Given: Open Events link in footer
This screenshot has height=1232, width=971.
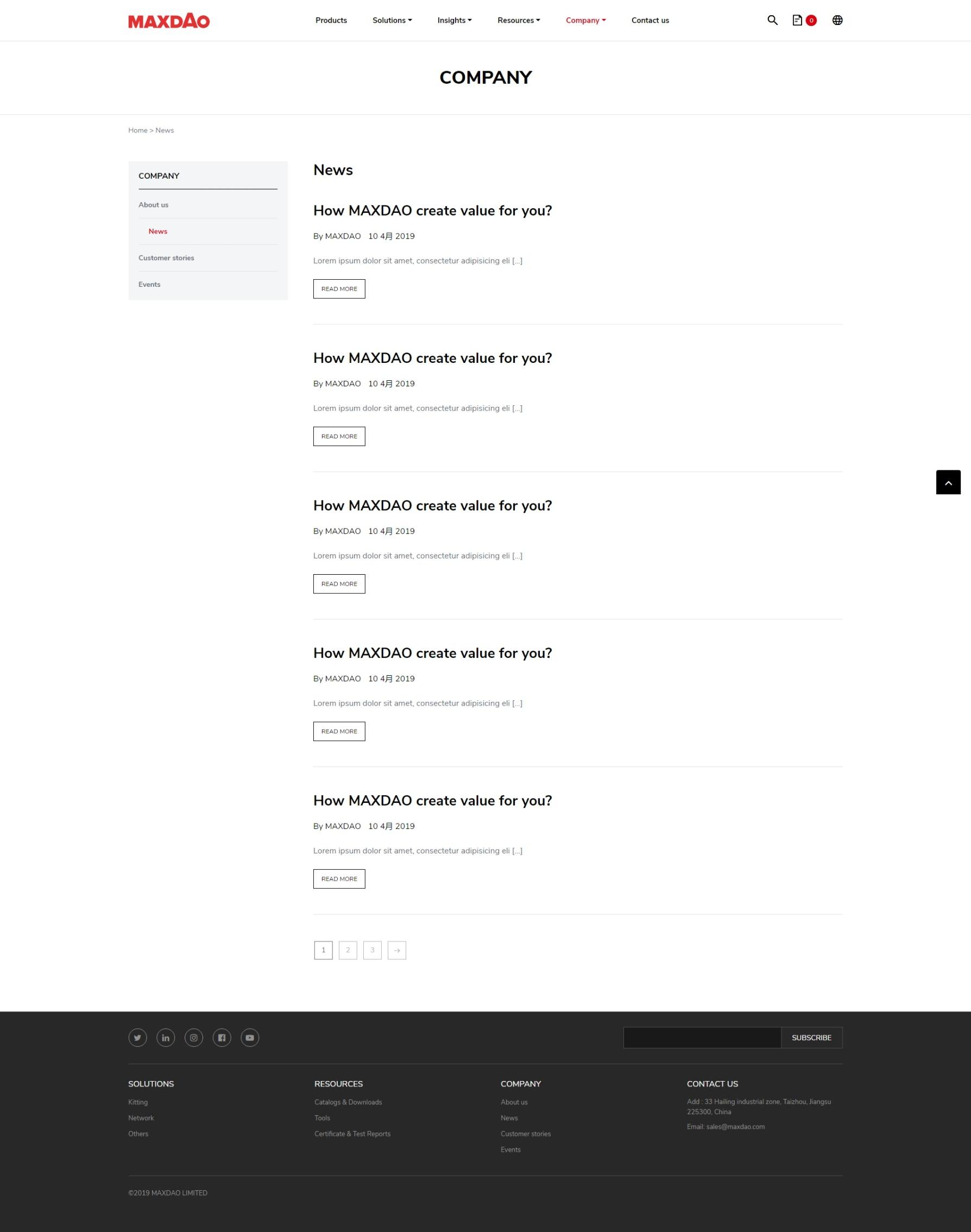Looking at the screenshot, I should (510, 1149).
